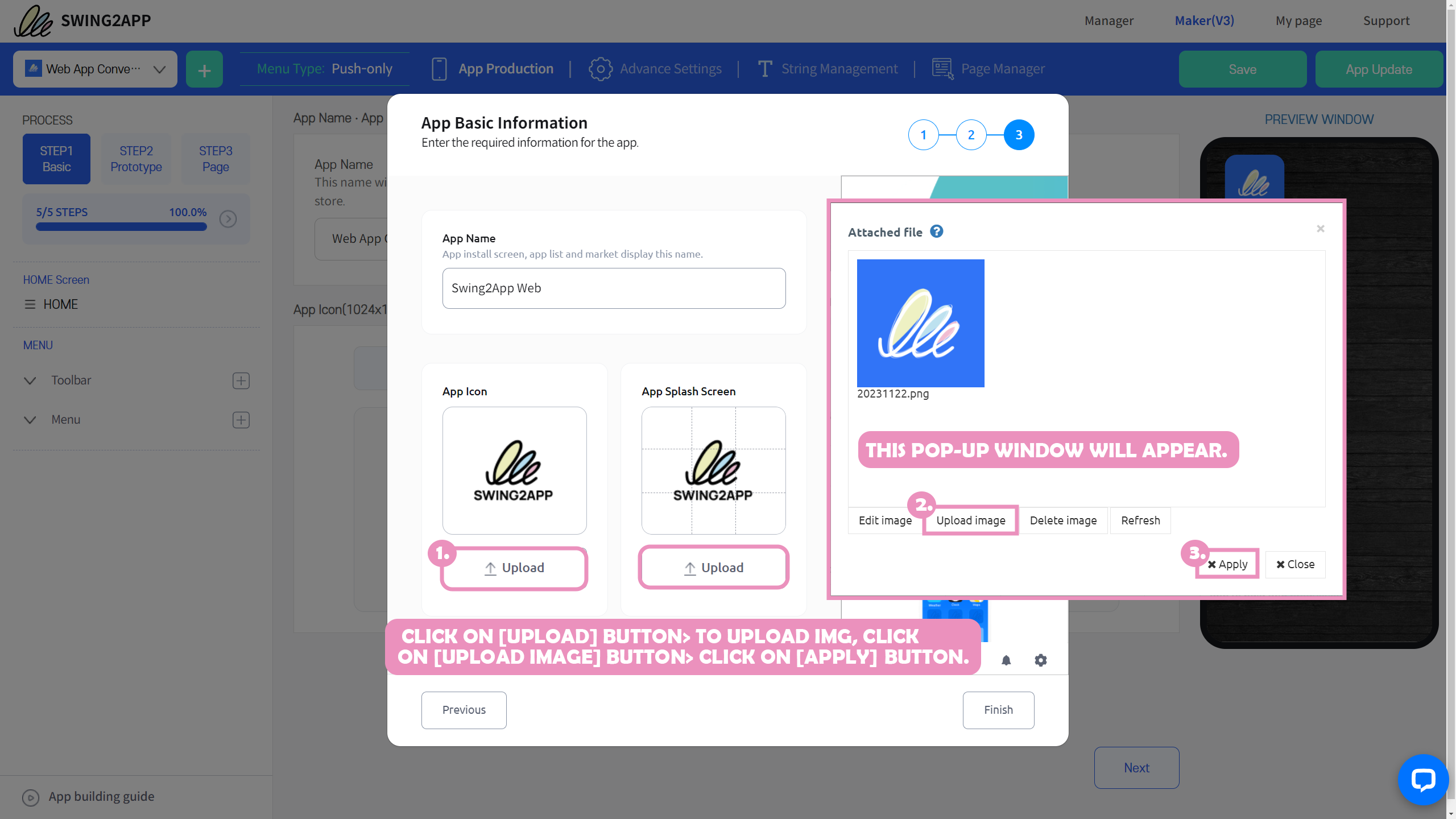
Task: Click the gear icon beside the bell
Action: [1040, 660]
